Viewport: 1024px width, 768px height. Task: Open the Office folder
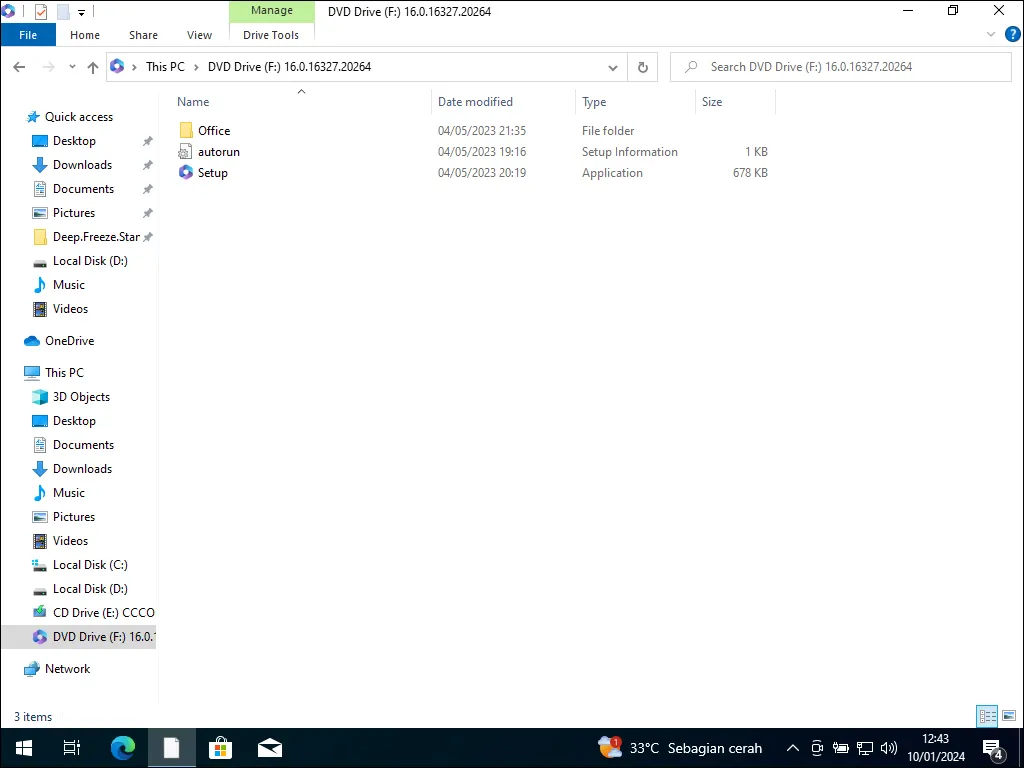point(211,130)
